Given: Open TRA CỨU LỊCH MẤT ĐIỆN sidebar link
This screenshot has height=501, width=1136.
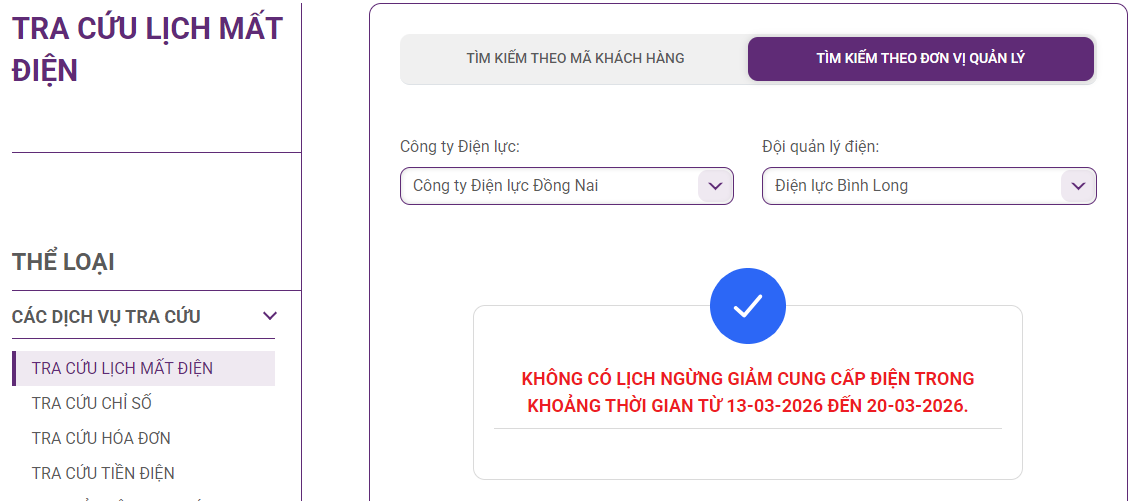Looking at the screenshot, I should 122,368.
